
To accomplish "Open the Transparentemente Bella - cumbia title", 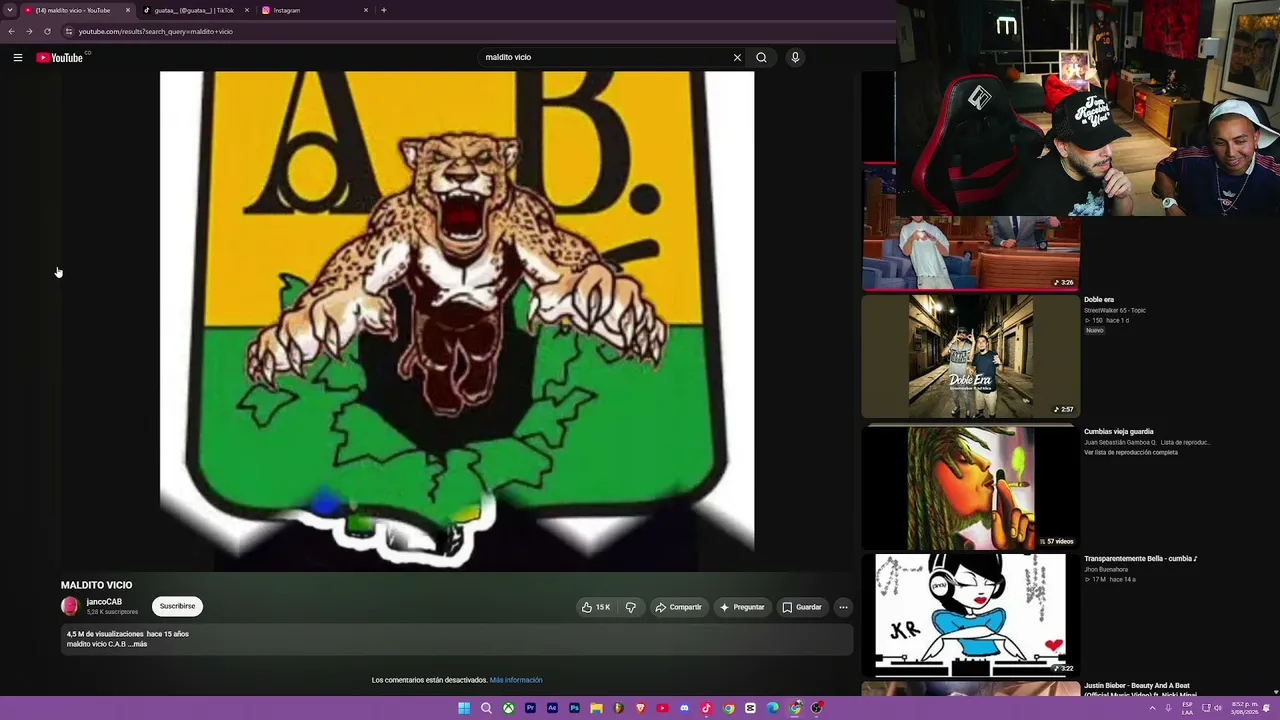I will 1141,559.
